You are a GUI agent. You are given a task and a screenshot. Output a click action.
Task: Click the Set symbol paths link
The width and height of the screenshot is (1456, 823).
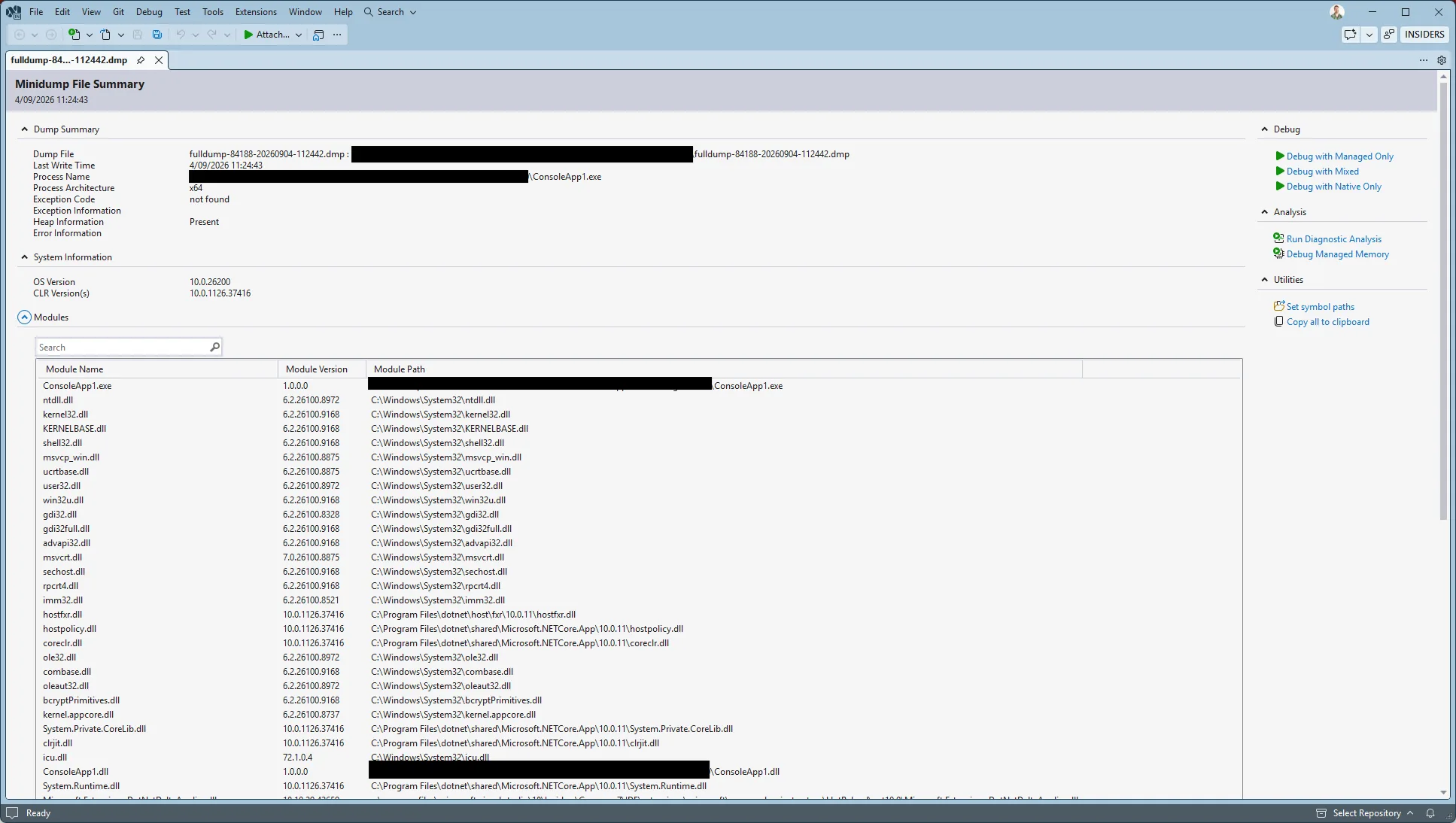(1320, 307)
